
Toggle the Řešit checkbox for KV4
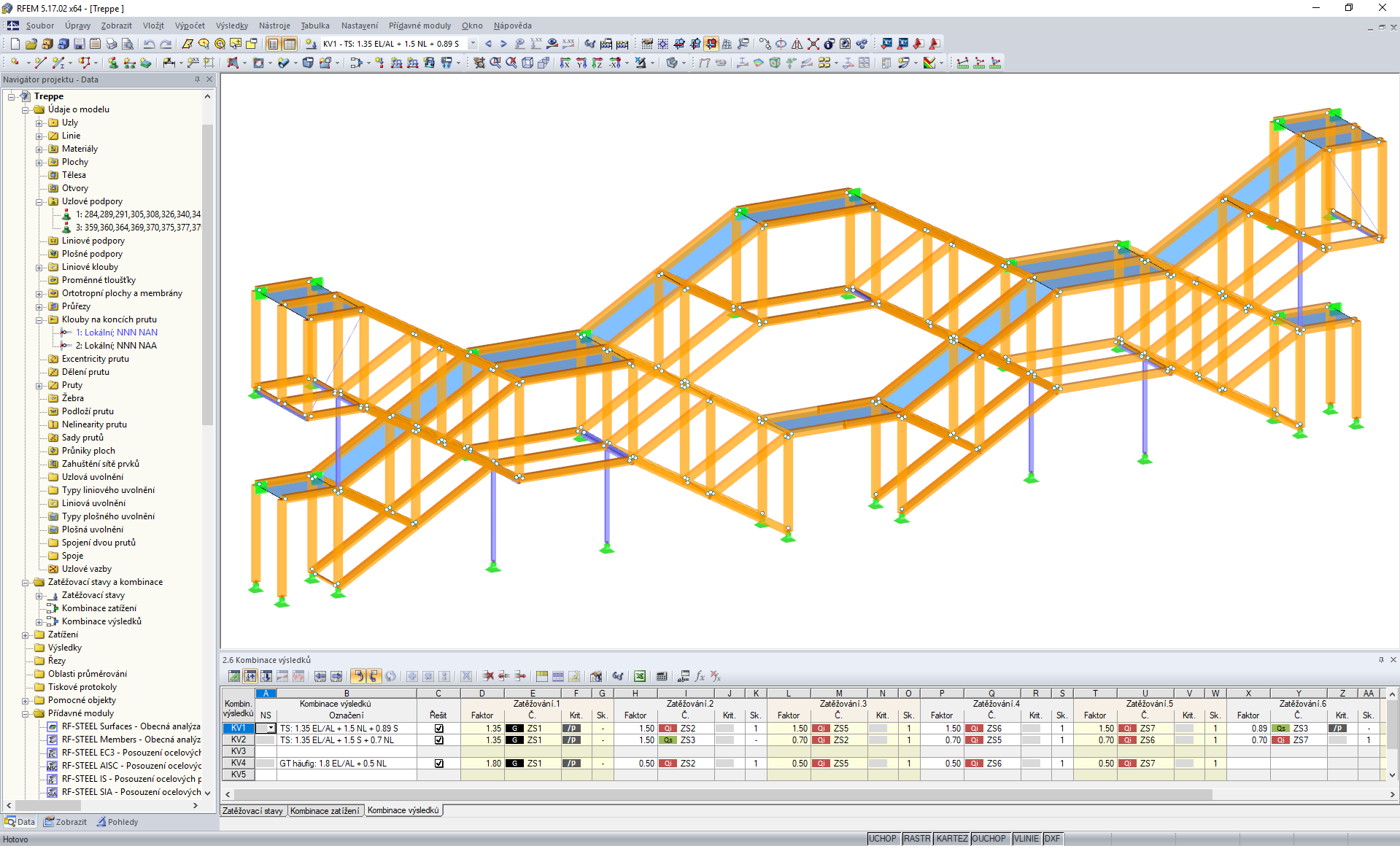[438, 763]
